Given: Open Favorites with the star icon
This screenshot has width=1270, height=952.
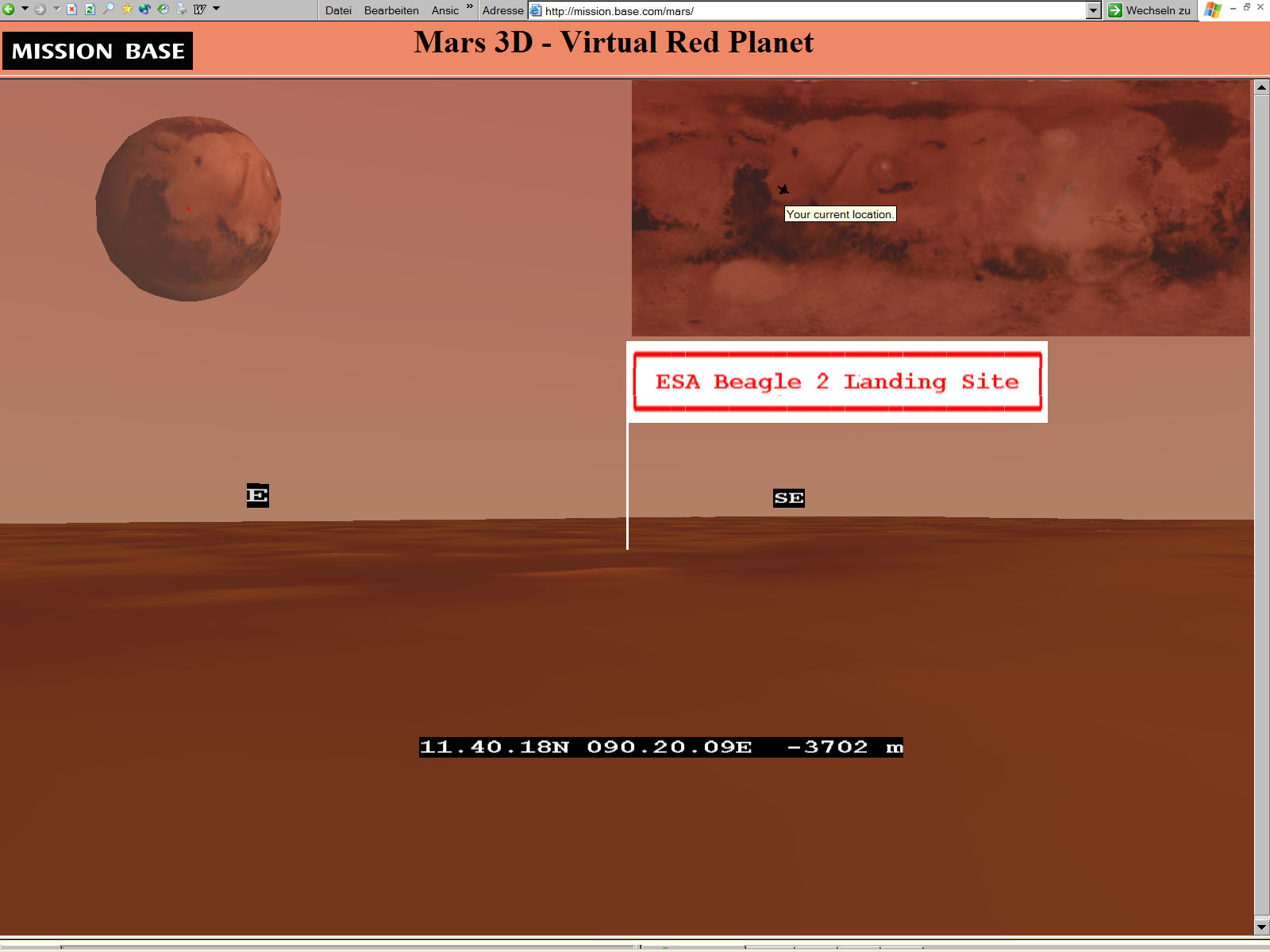Looking at the screenshot, I should [x=126, y=10].
